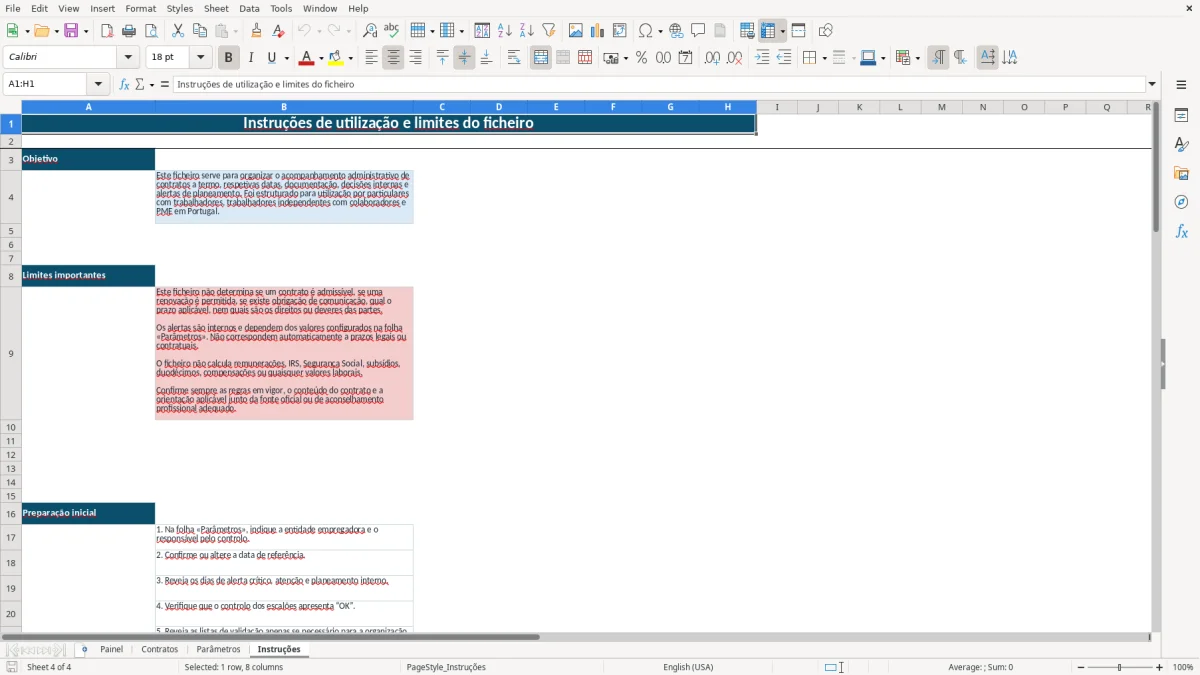The height and width of the screenshot is (675, 1200).
Task: Sort descending icon
Action: coord(527,31)
